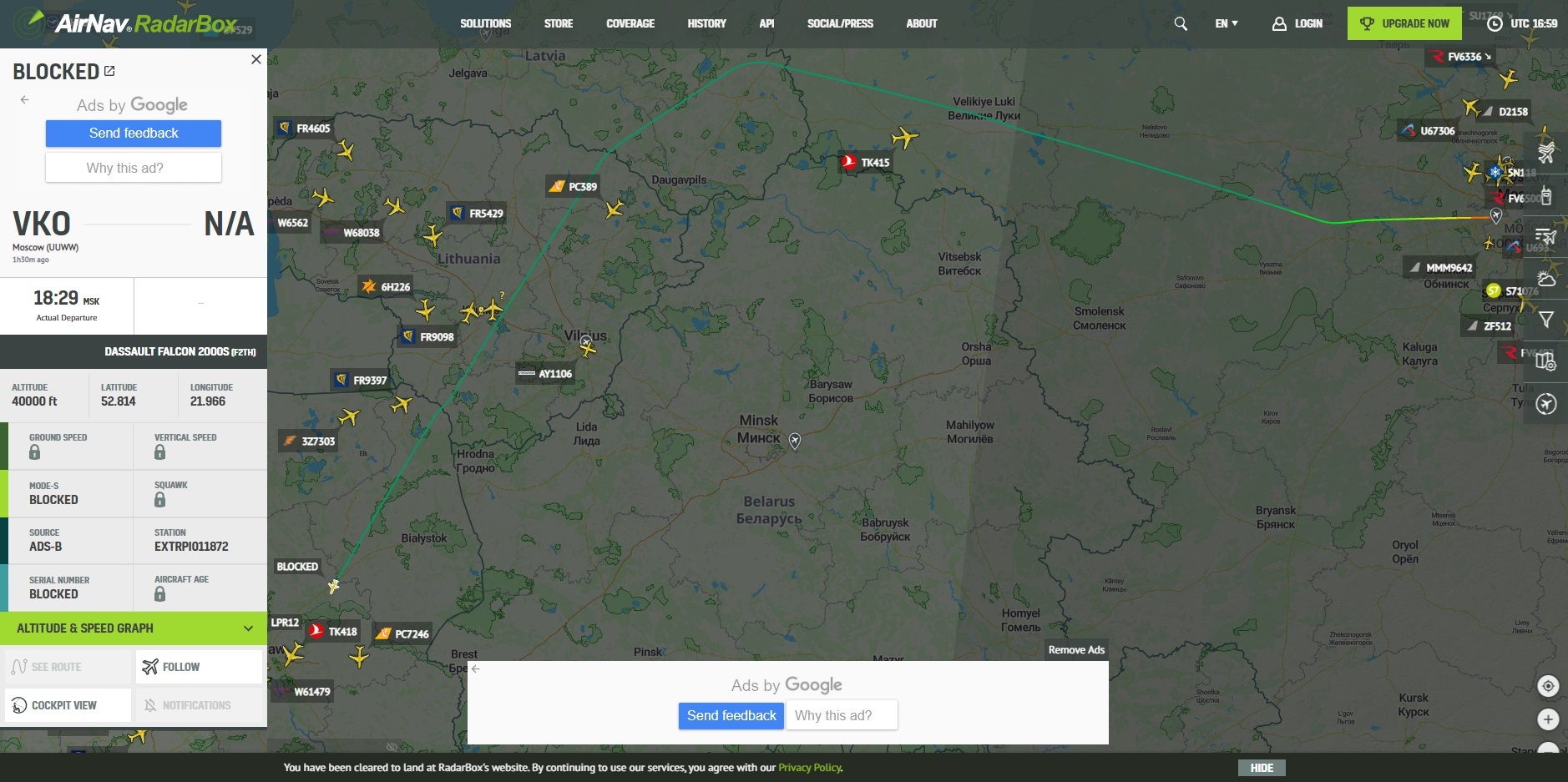Open the map settings icon in map sidebar
Image resolution: width=1568 pixels, height=782 pixels.
[1546, 361]
